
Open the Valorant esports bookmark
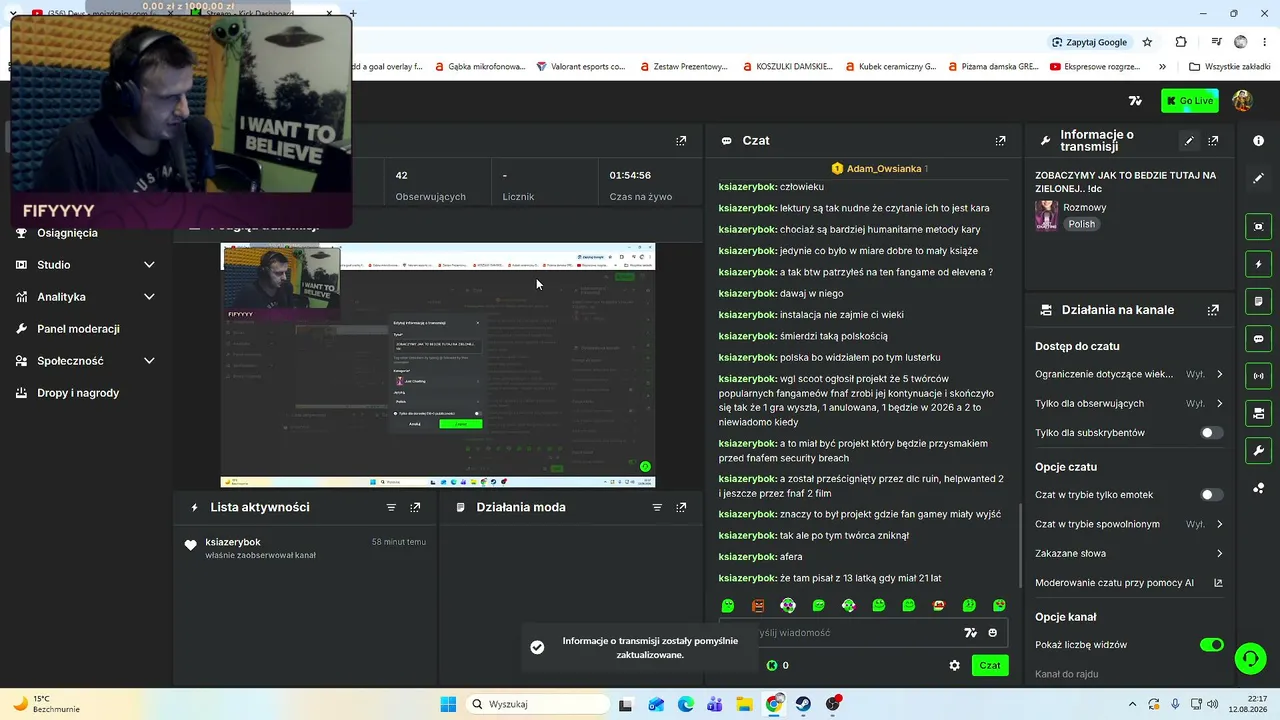pyautogui.click(x=581, y=67)
